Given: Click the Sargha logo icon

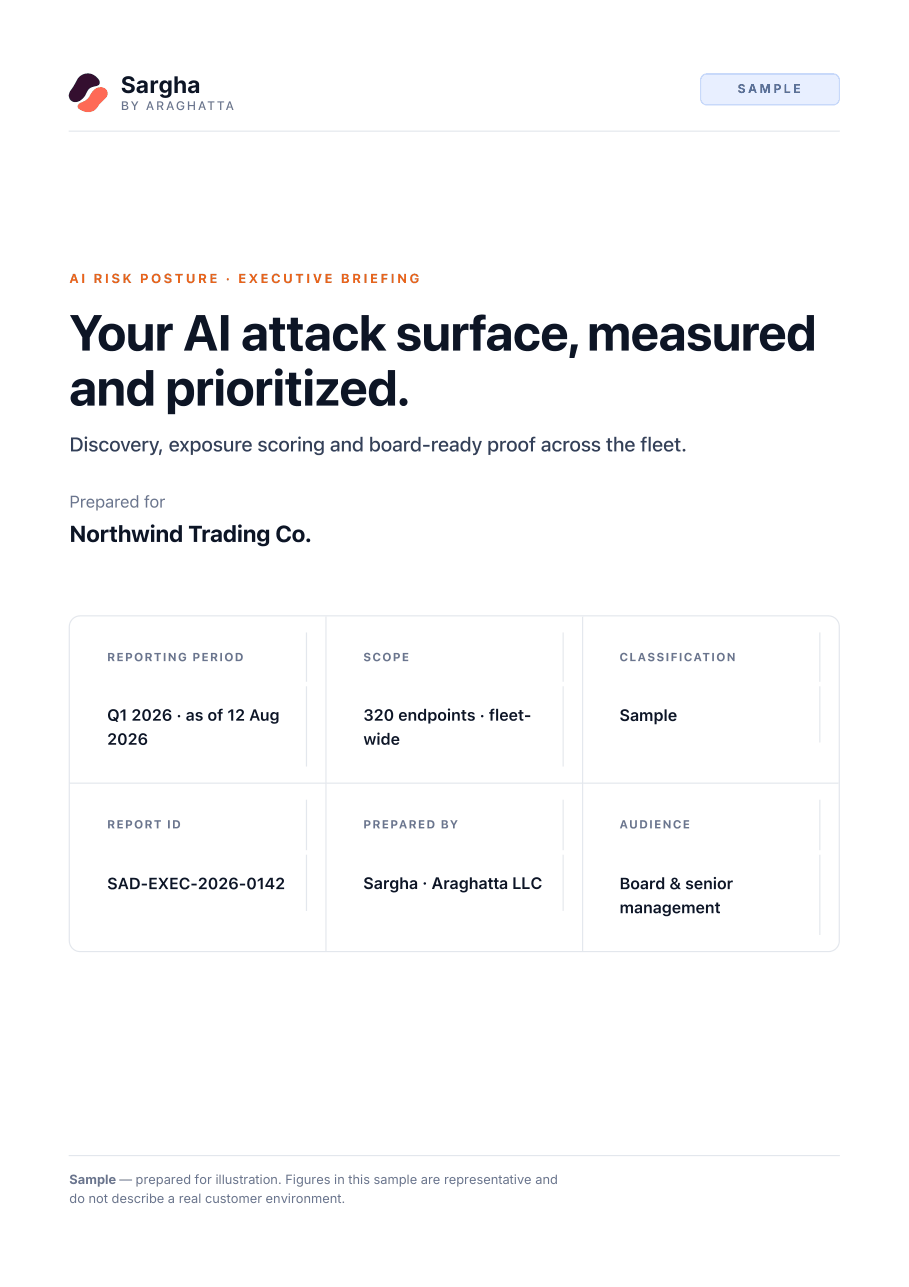Looking at the screenshot, I should pos(88,92).
